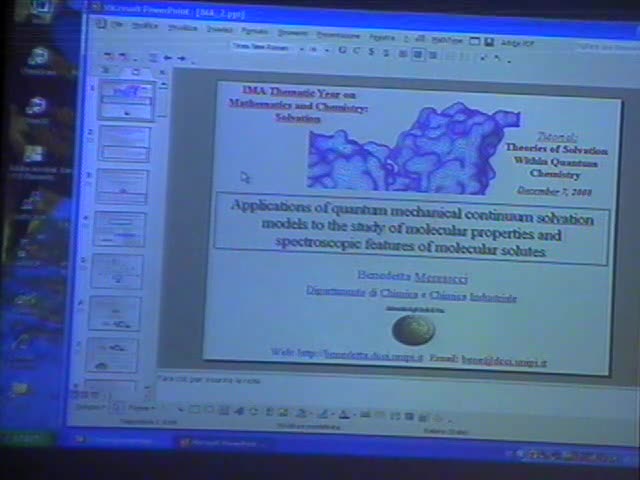Screen dimensions: 640x480
Task: Click the slide title text box
Action: click(411, 228)
